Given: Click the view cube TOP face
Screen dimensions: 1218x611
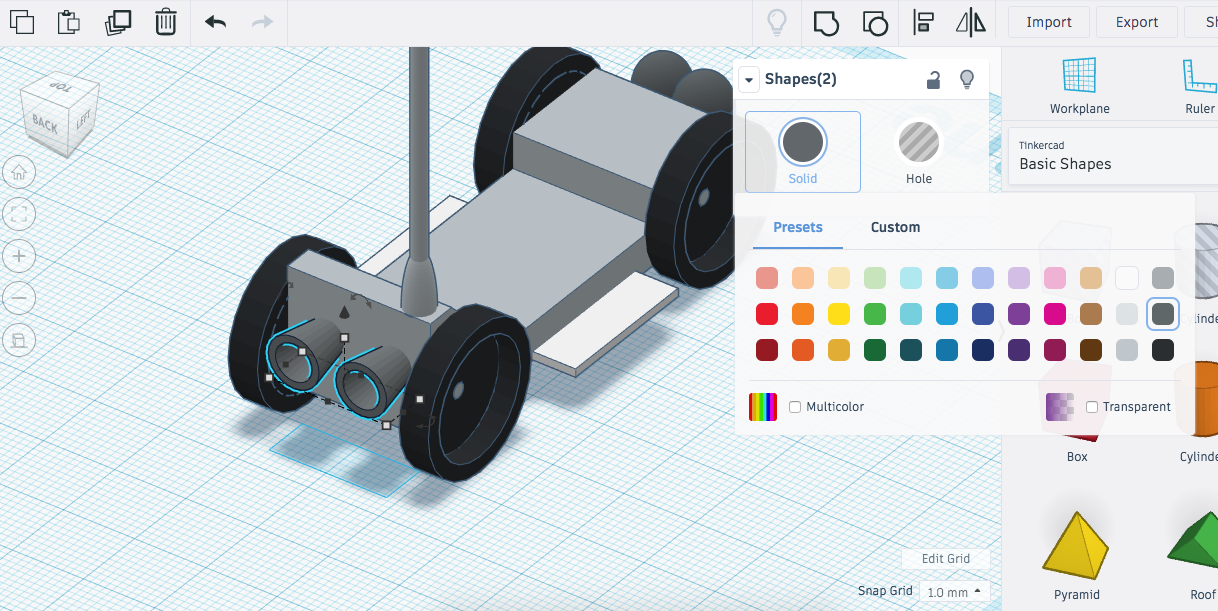Looking at the screenshot, I should point(62,89).
